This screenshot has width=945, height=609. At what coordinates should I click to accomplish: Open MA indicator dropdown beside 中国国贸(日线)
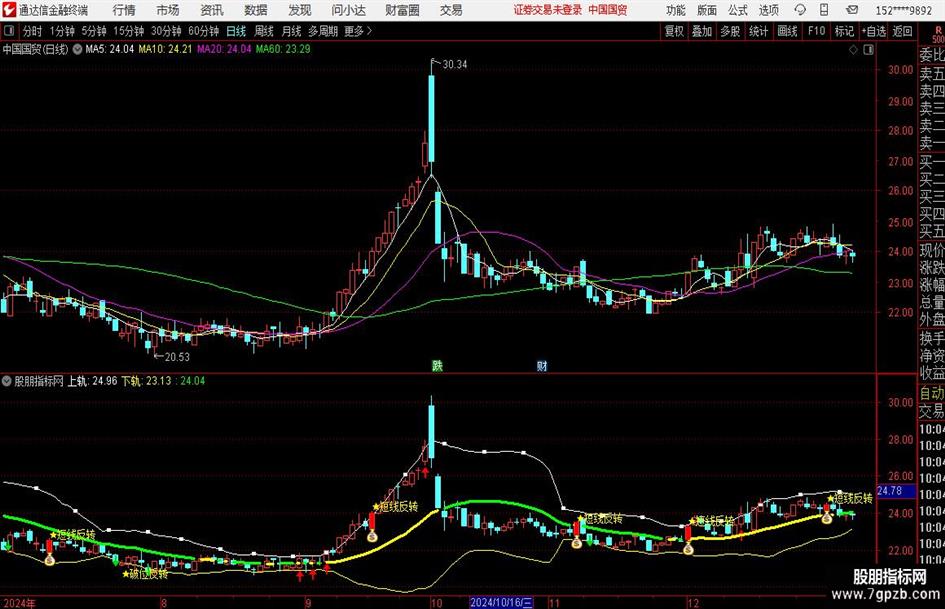tap(77, 49)
